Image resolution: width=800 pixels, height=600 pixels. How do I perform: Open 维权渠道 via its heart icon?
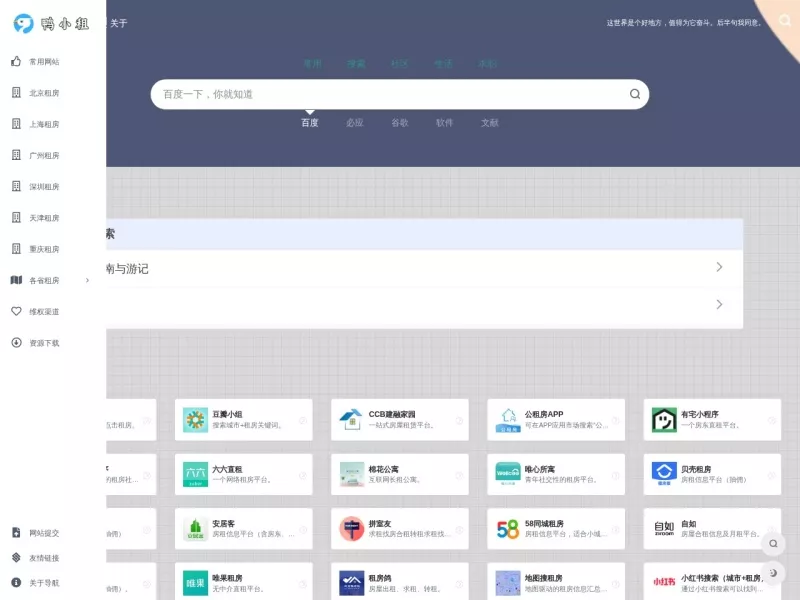click(16, 311)
